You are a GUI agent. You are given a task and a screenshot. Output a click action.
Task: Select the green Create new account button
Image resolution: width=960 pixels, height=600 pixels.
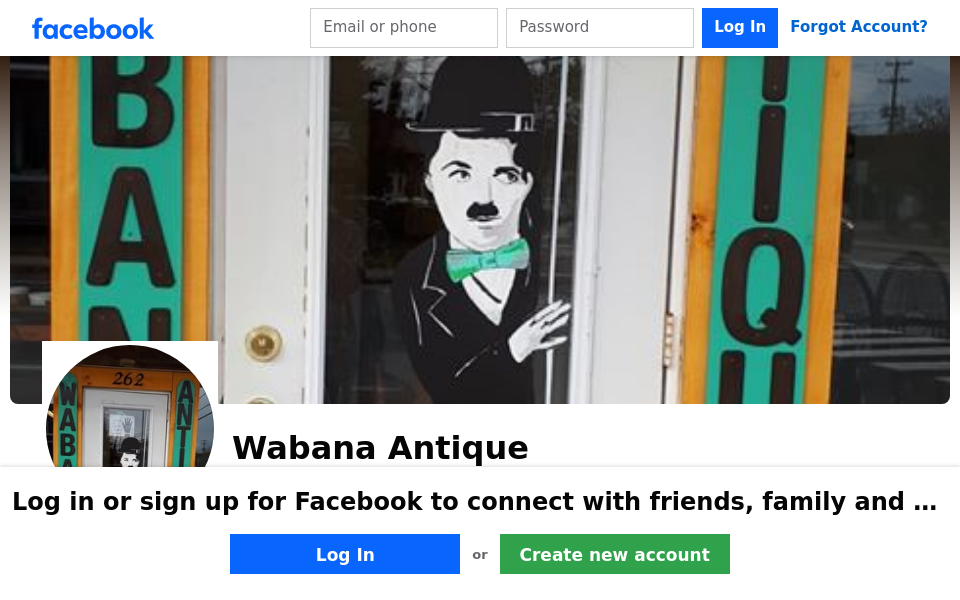(614, 554)
